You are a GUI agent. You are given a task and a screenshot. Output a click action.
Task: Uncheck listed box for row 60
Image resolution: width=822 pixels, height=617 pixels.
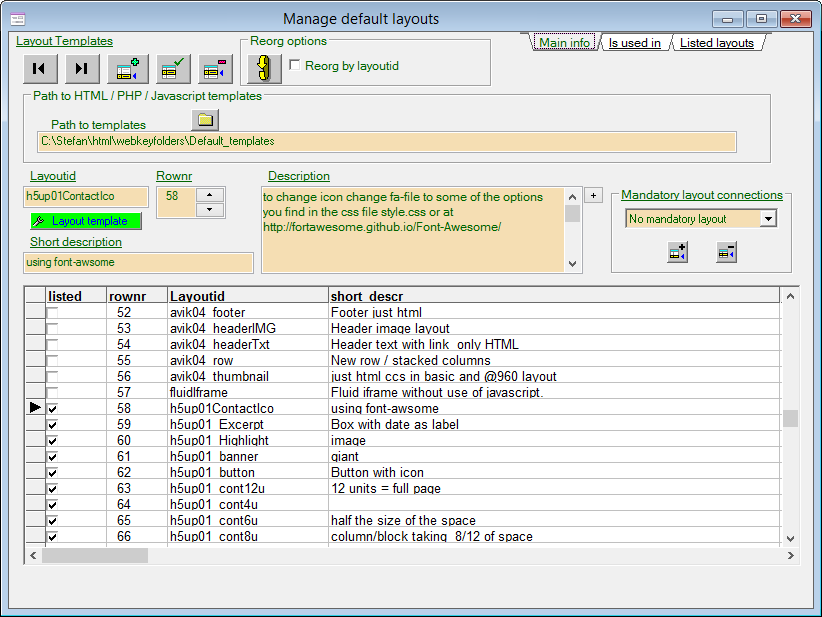(x=52, y=441)
